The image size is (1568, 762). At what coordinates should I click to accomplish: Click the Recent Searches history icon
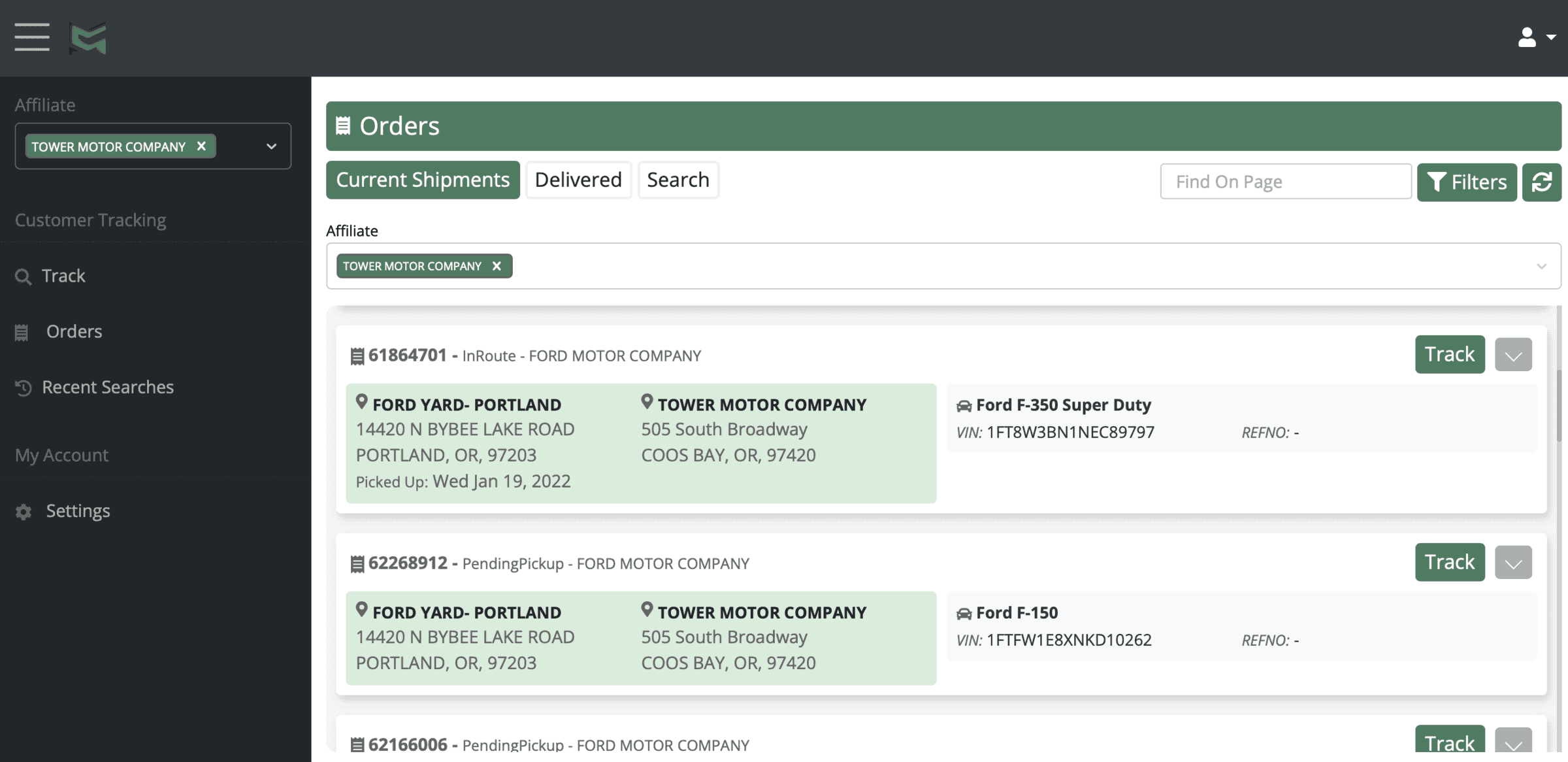[x=24, y=388]
